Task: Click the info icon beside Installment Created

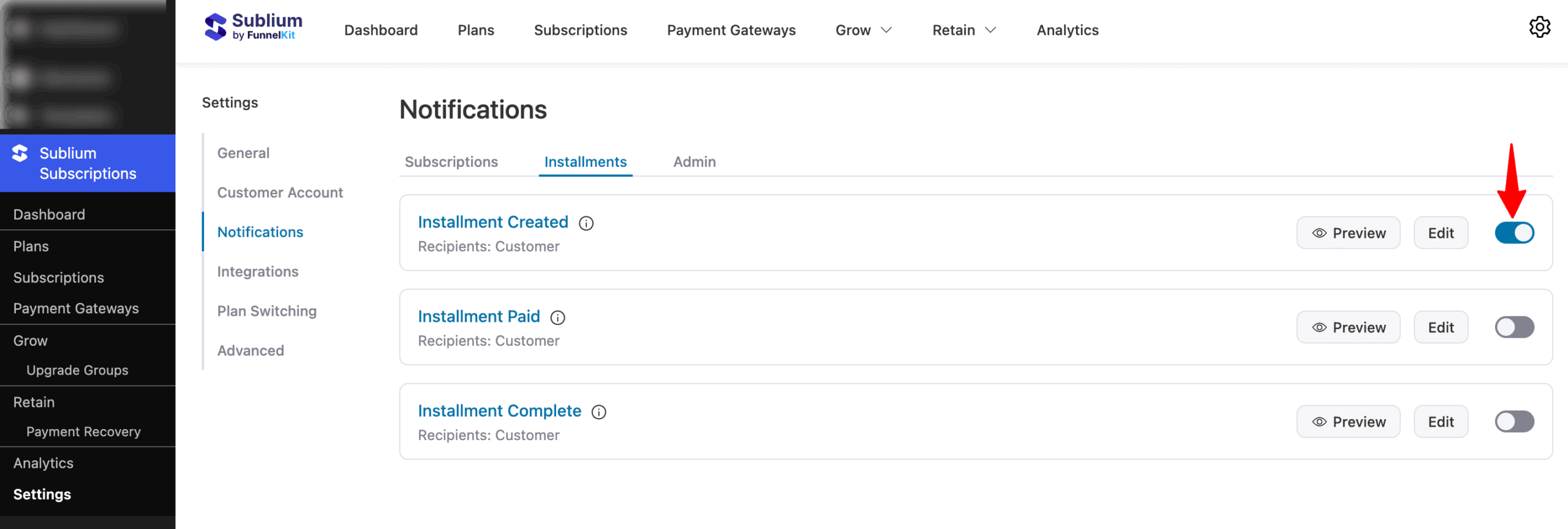Action: (586, 223)
